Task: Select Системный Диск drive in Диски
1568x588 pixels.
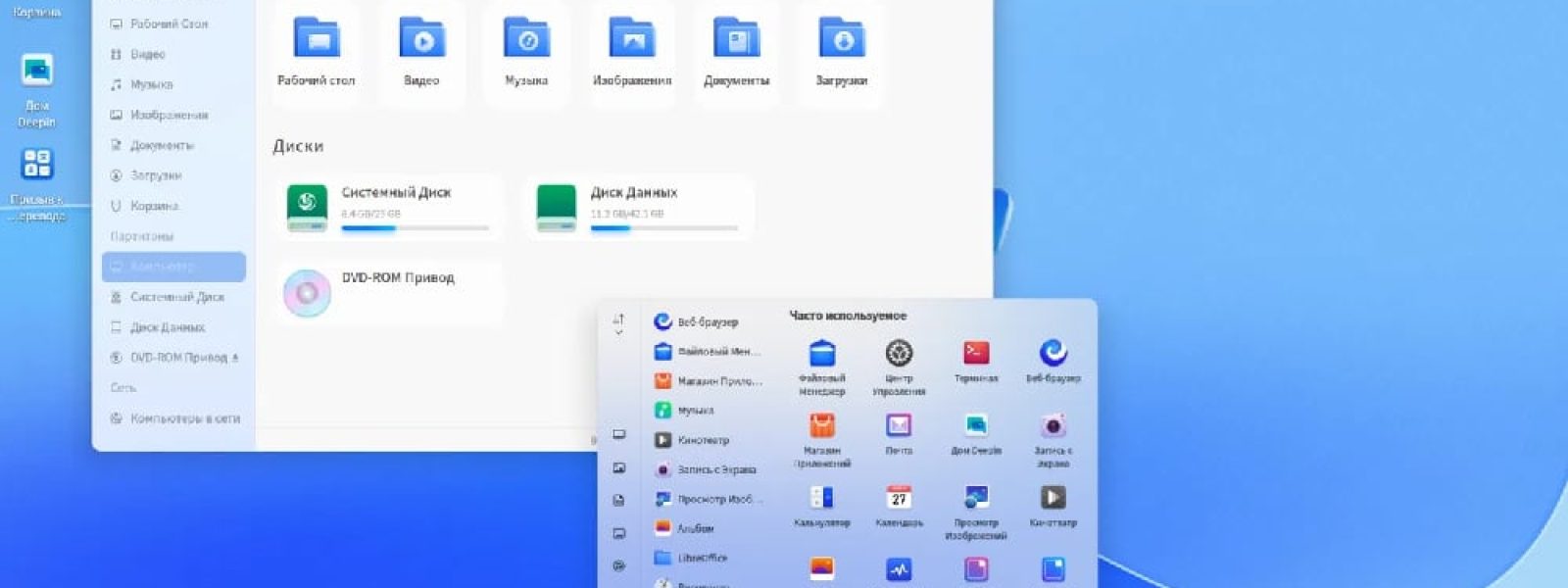Action: pos(389,208)
